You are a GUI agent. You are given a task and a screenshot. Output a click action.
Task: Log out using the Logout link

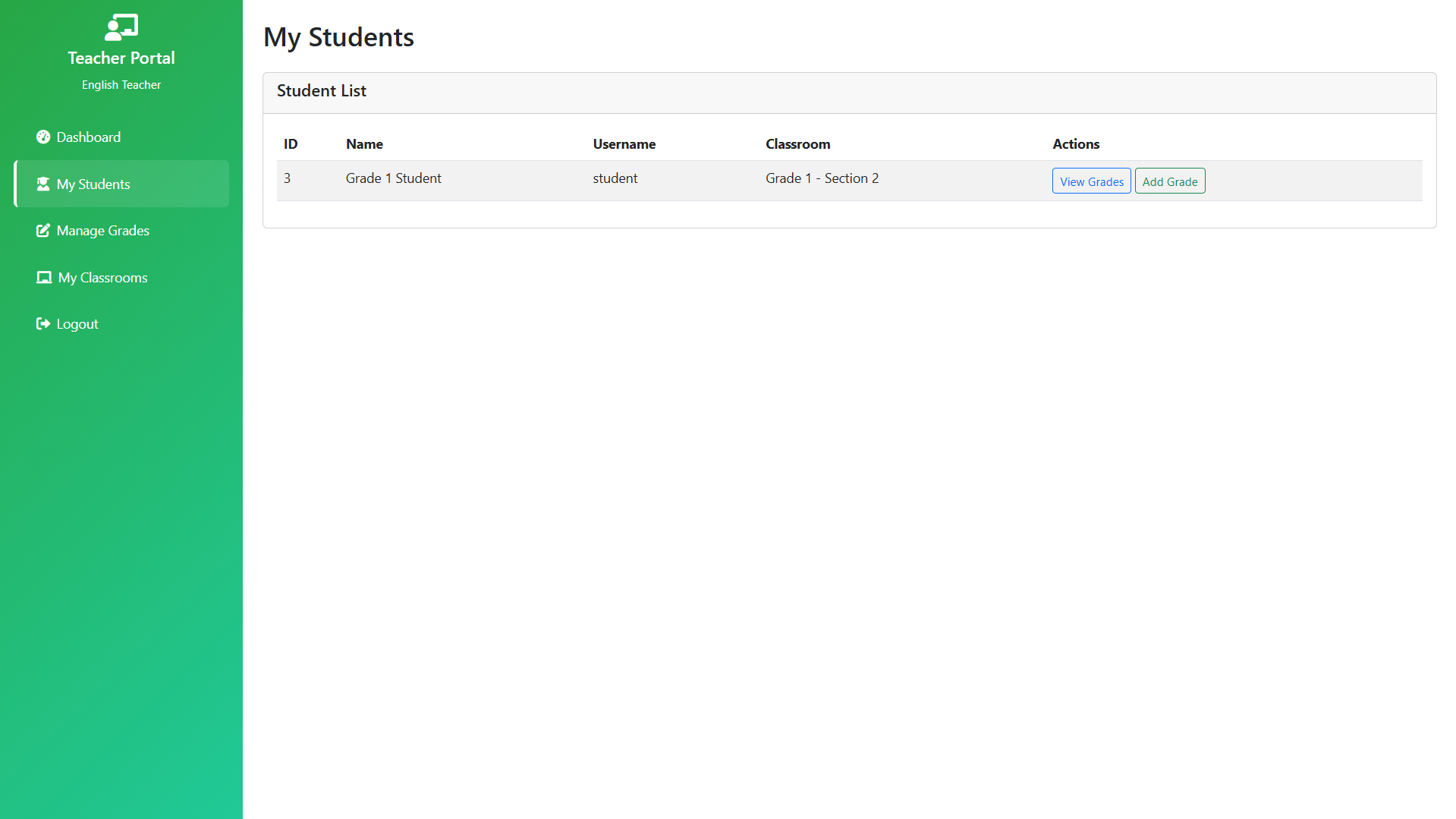(x=77, y=323)
